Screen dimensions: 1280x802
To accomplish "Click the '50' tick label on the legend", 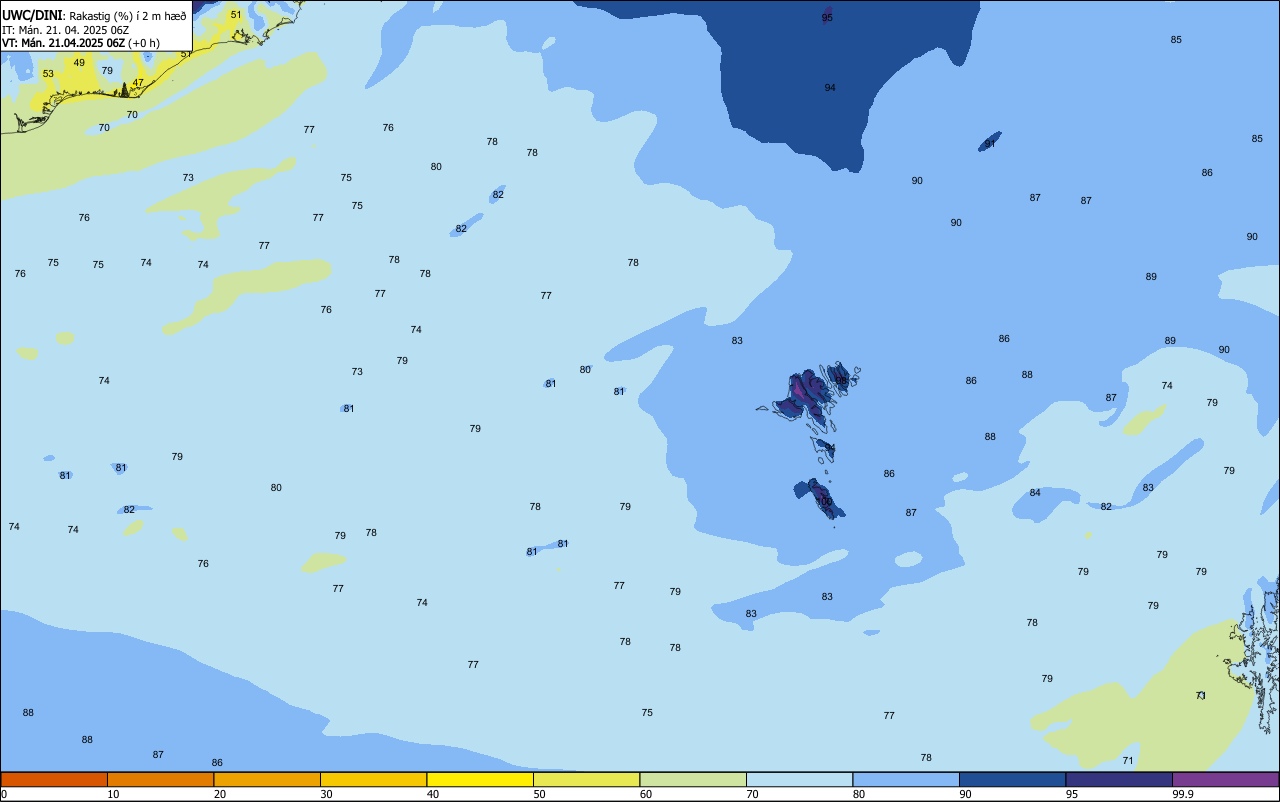I will (539, 794).
